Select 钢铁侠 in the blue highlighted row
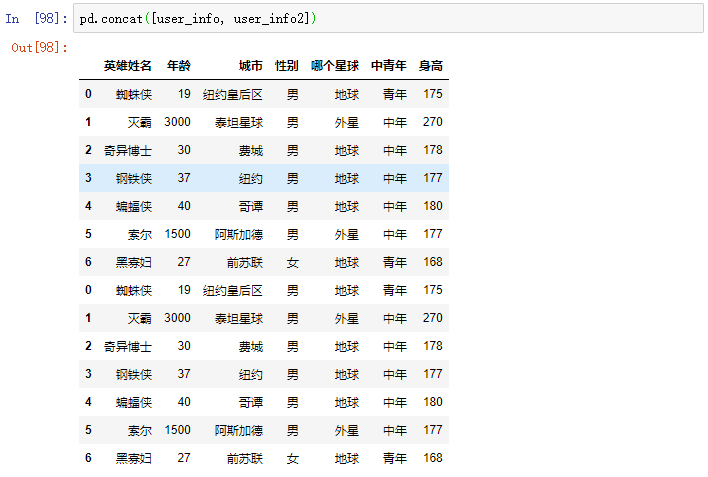The image size is (708, 477). pos(134,178)
